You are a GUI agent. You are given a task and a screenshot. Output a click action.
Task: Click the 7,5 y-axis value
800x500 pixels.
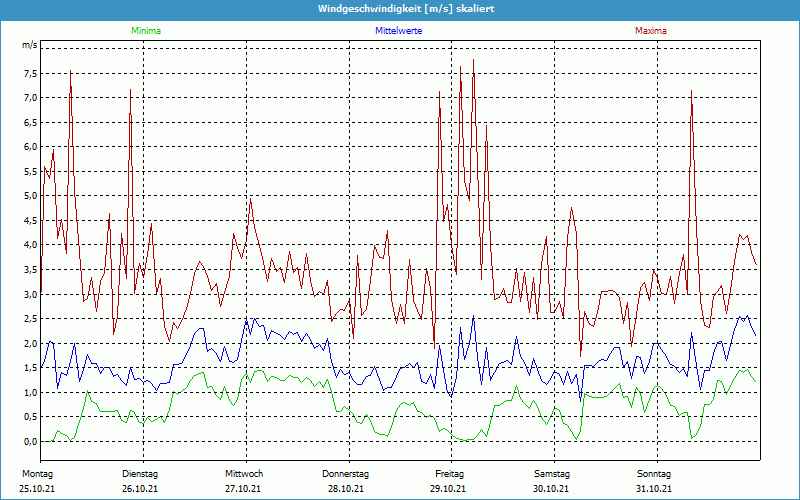coord(31,73)
